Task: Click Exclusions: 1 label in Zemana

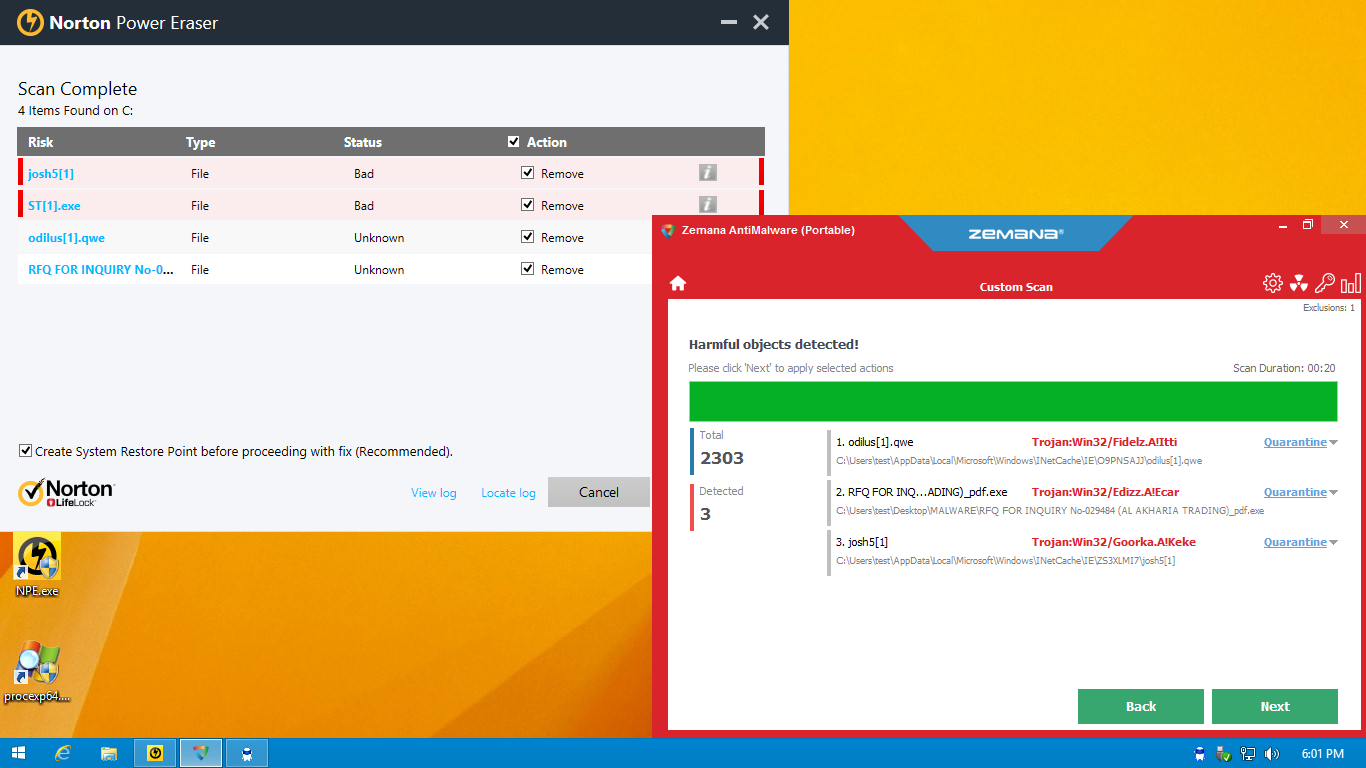Action: pyautogui.click(x=1329, y=308)
